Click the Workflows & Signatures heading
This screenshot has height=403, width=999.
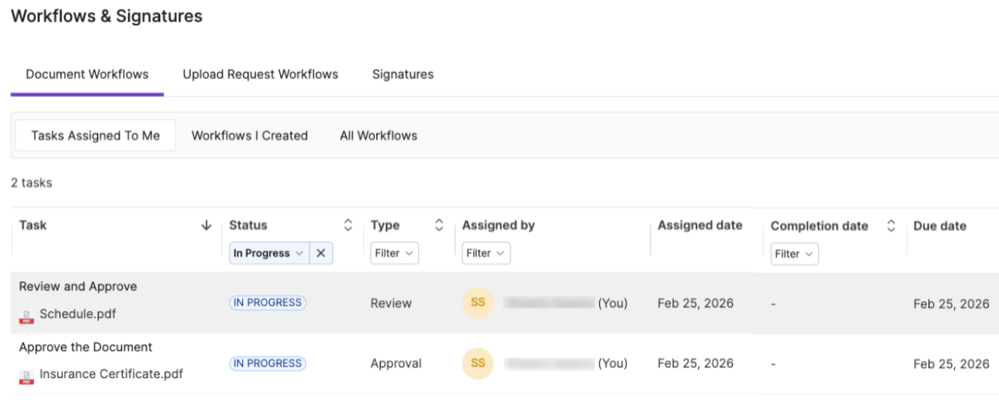107,16
